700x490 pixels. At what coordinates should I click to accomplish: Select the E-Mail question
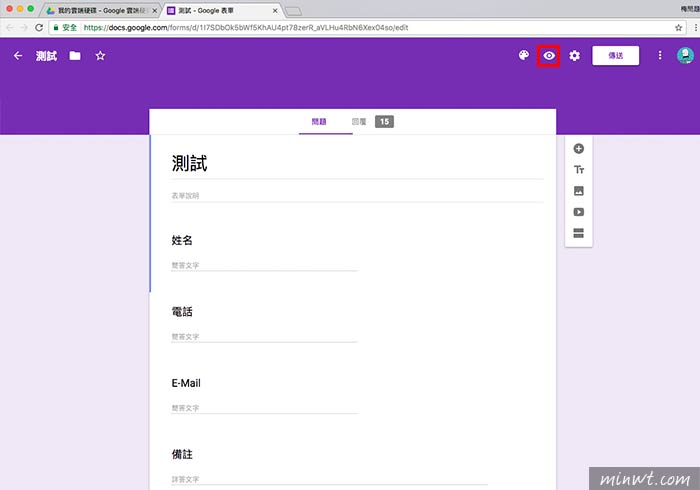186,383
